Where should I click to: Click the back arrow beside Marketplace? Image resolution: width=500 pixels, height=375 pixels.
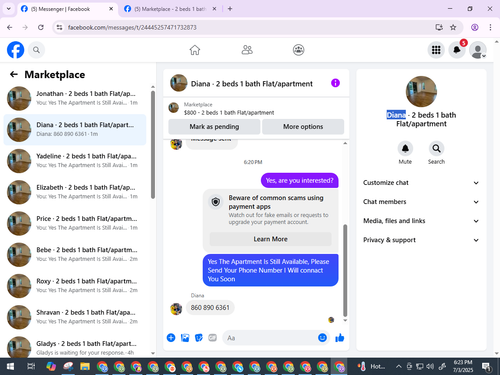point(14,74)
